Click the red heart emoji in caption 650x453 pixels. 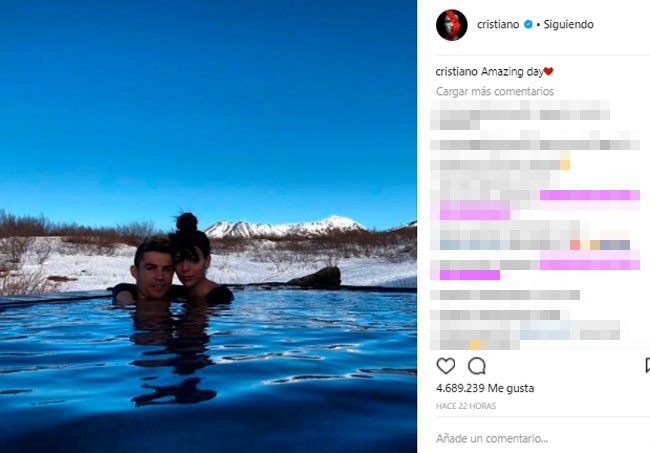click(x=548, y=72)
